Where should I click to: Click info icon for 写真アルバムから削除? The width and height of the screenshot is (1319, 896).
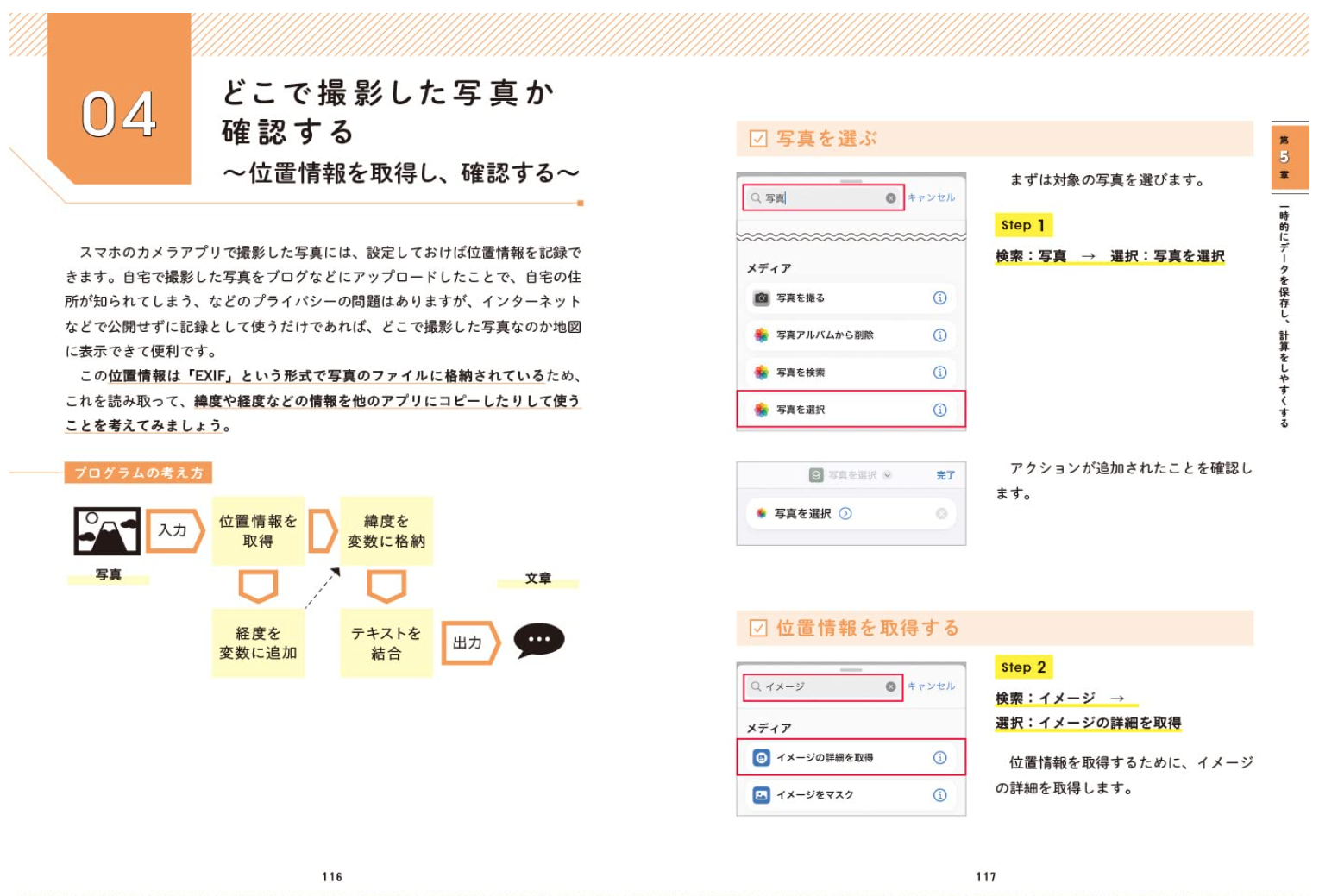pyautogui.click(x=939, y=335)
